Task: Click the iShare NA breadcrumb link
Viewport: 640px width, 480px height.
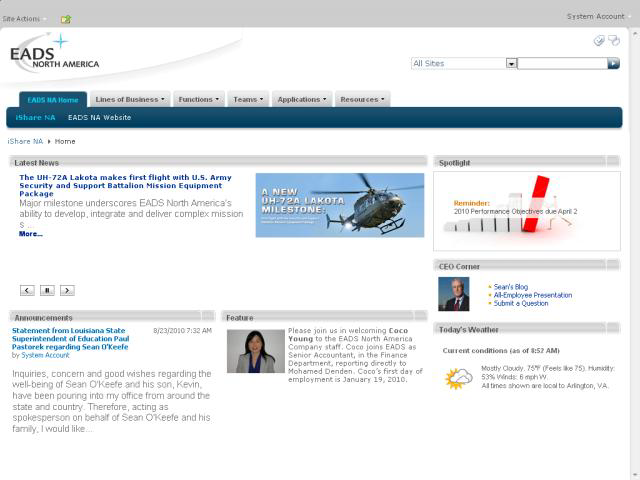Action: pos(25,141)
